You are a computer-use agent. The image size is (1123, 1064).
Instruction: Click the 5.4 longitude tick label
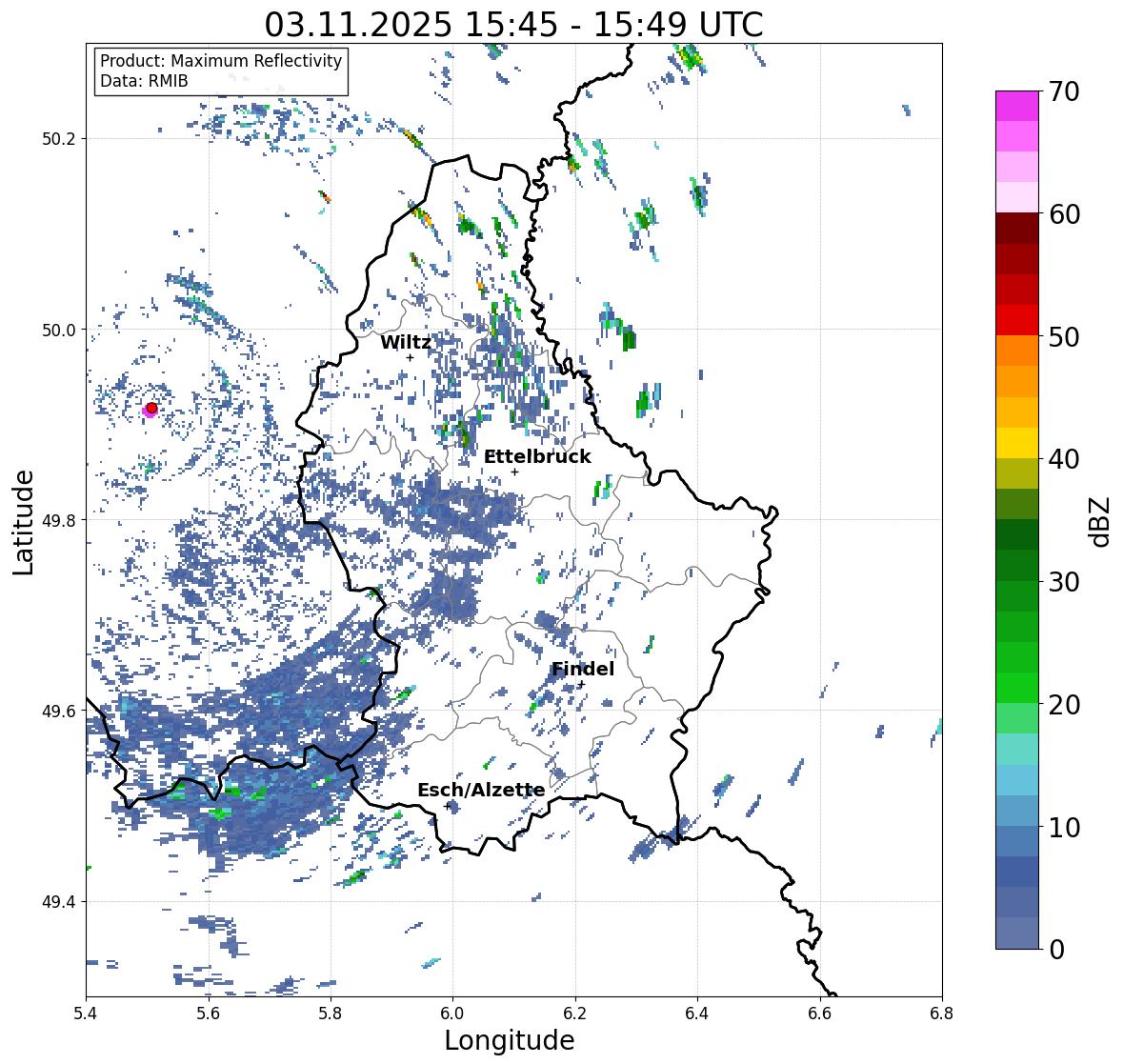click(x=86, y=1014)
